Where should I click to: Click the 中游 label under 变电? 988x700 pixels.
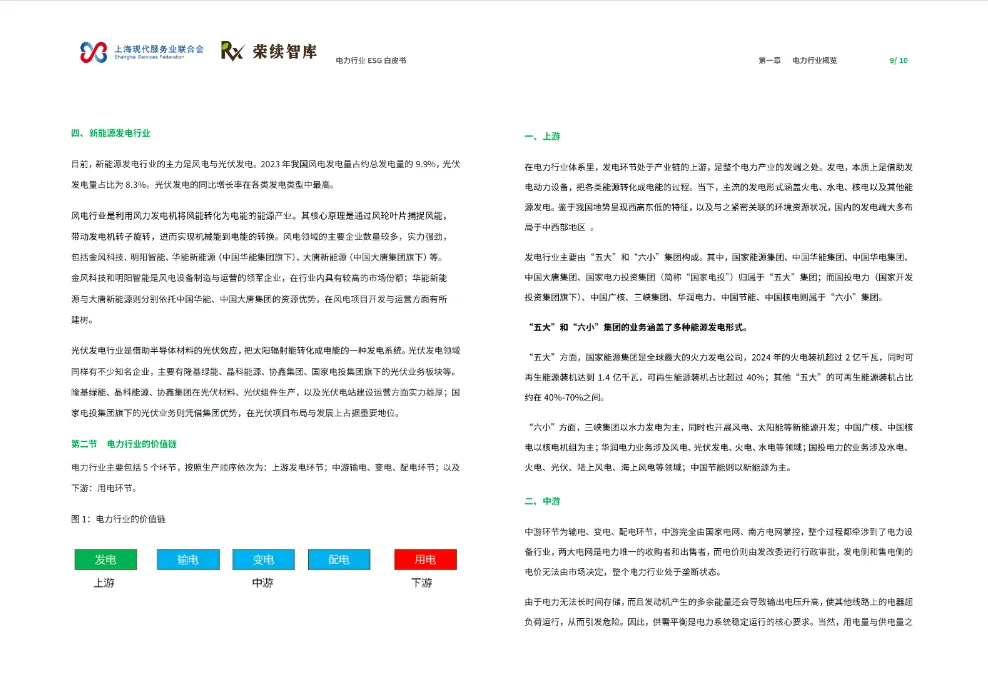click(x=263, y=583)
